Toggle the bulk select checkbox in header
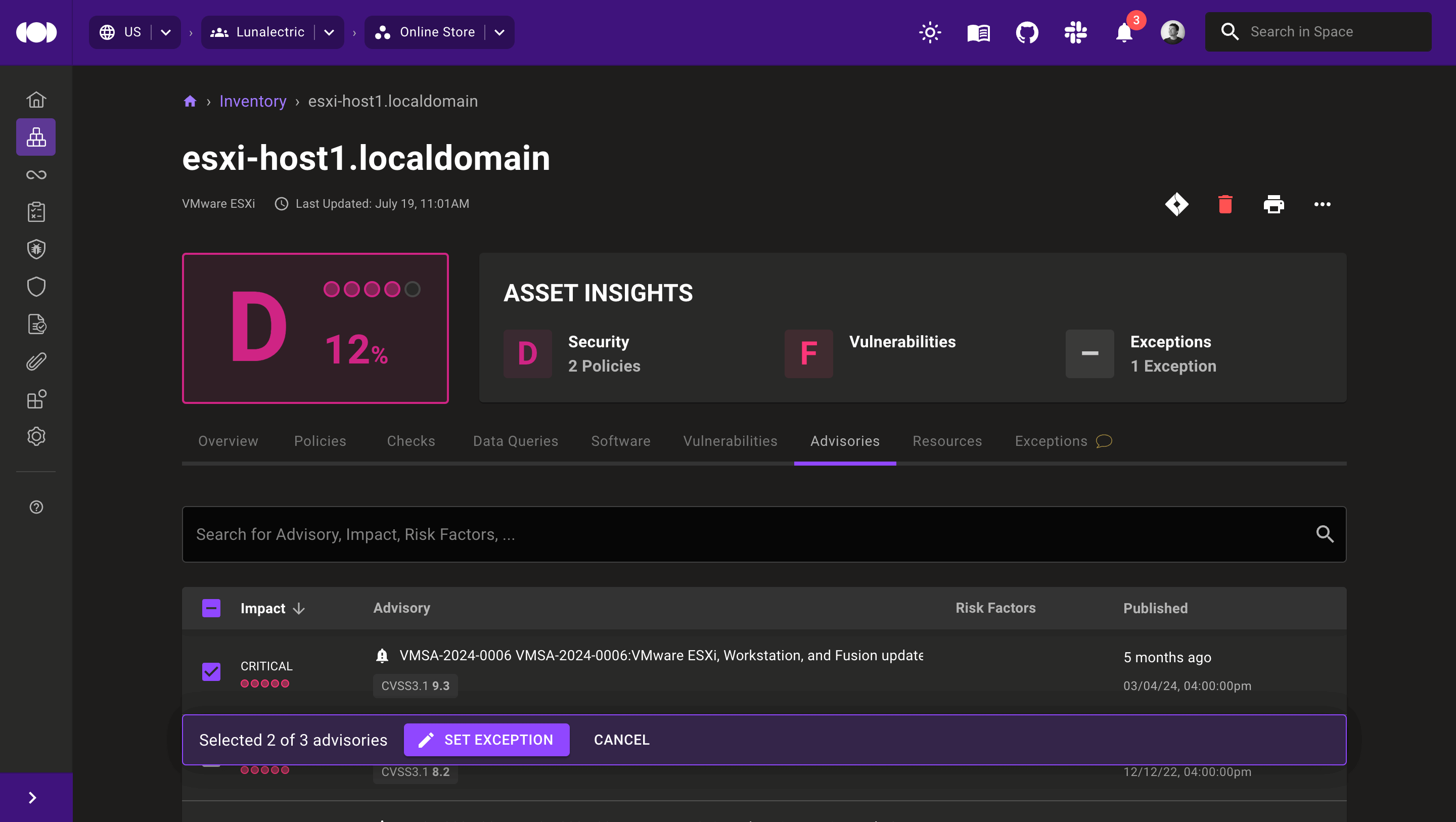 (211, 608)
